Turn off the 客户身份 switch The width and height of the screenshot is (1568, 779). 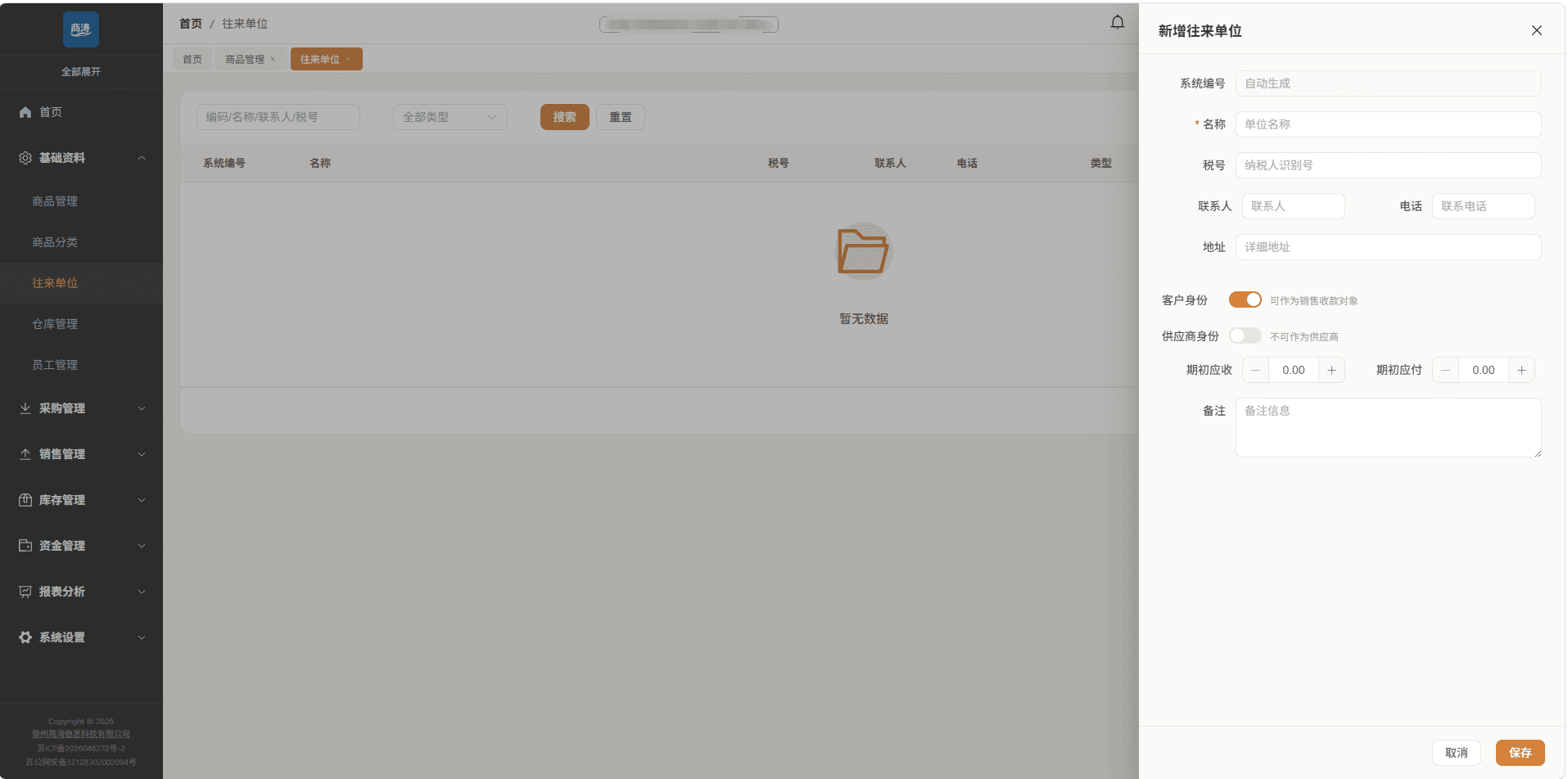[1245, 299]
